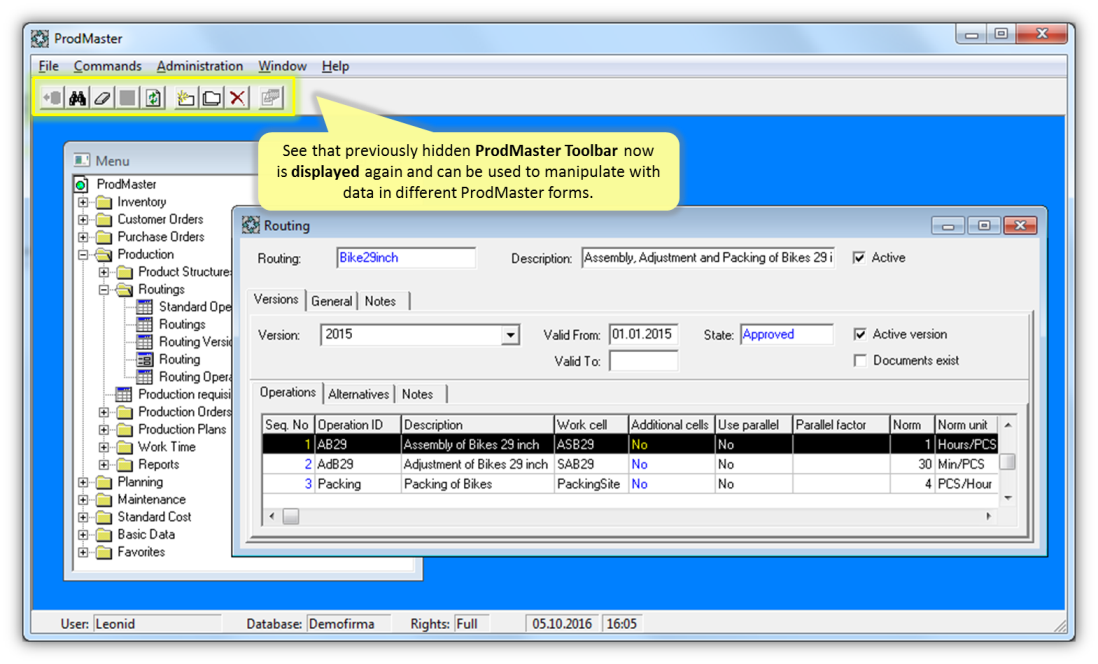Open the Notes tab next to Alternatives
The width and height of the screenshot is (1098, 664).
(x=417, y=394)
